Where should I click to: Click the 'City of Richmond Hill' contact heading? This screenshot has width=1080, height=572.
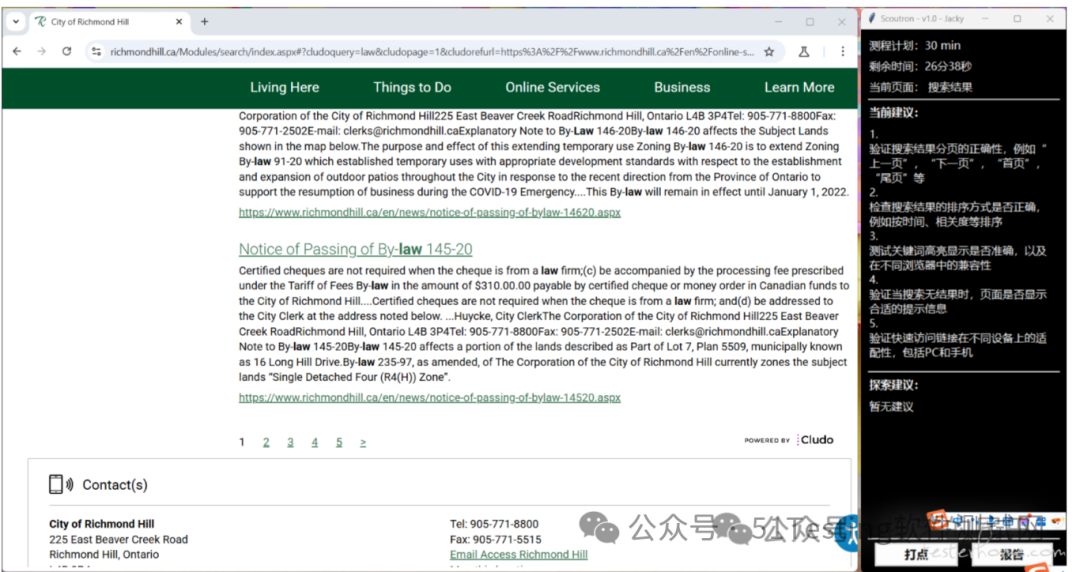coord(102,524)
